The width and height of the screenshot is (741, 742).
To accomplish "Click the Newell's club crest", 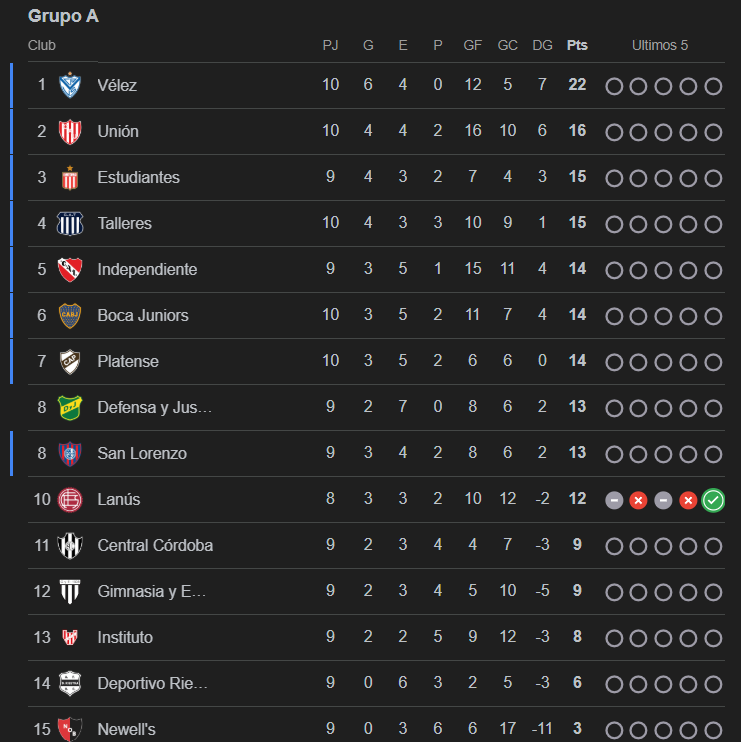I will [70, 729].
